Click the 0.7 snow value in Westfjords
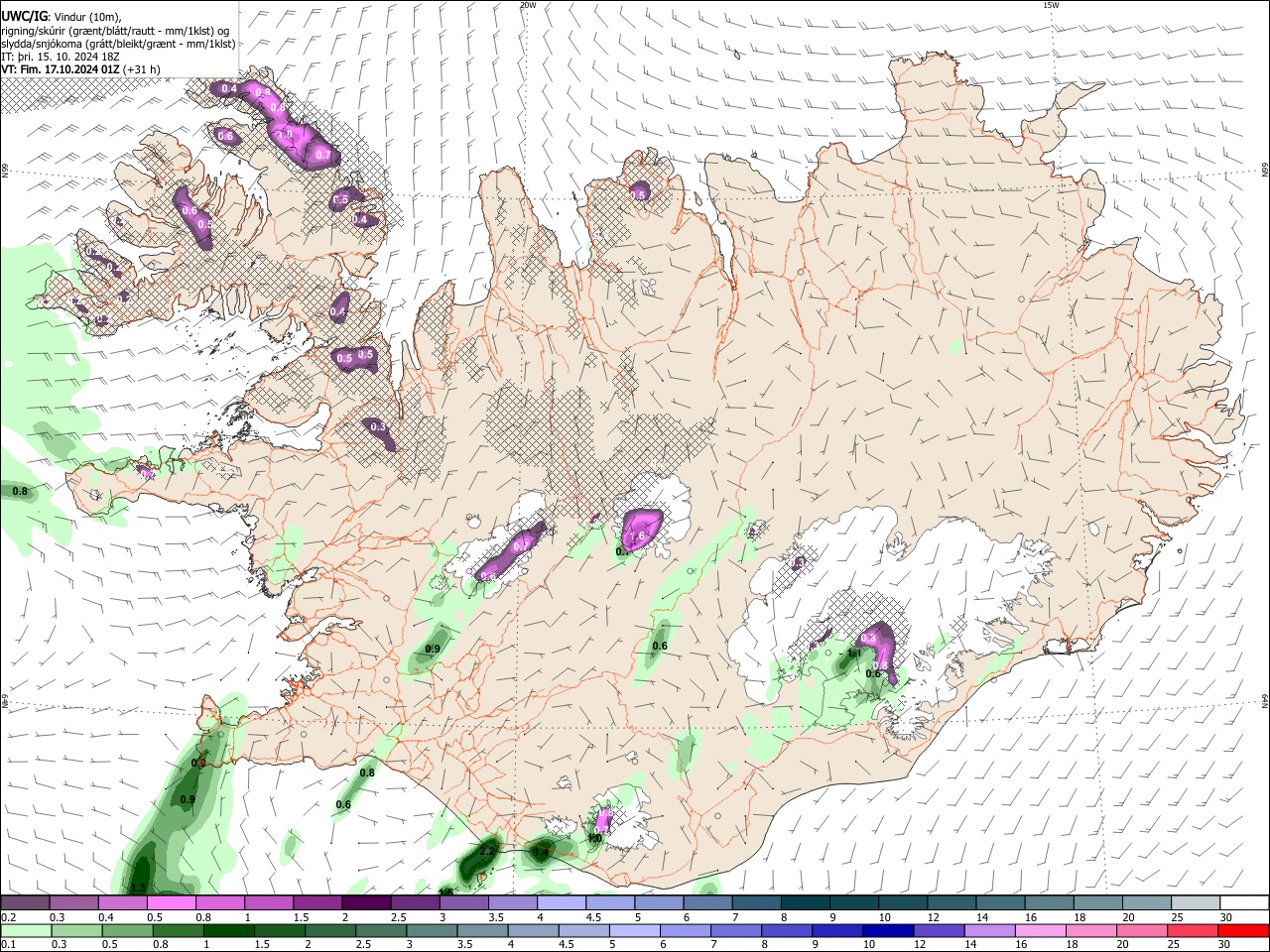The width and height of the screenshot is (1270, 952). (x=322, y=155)
